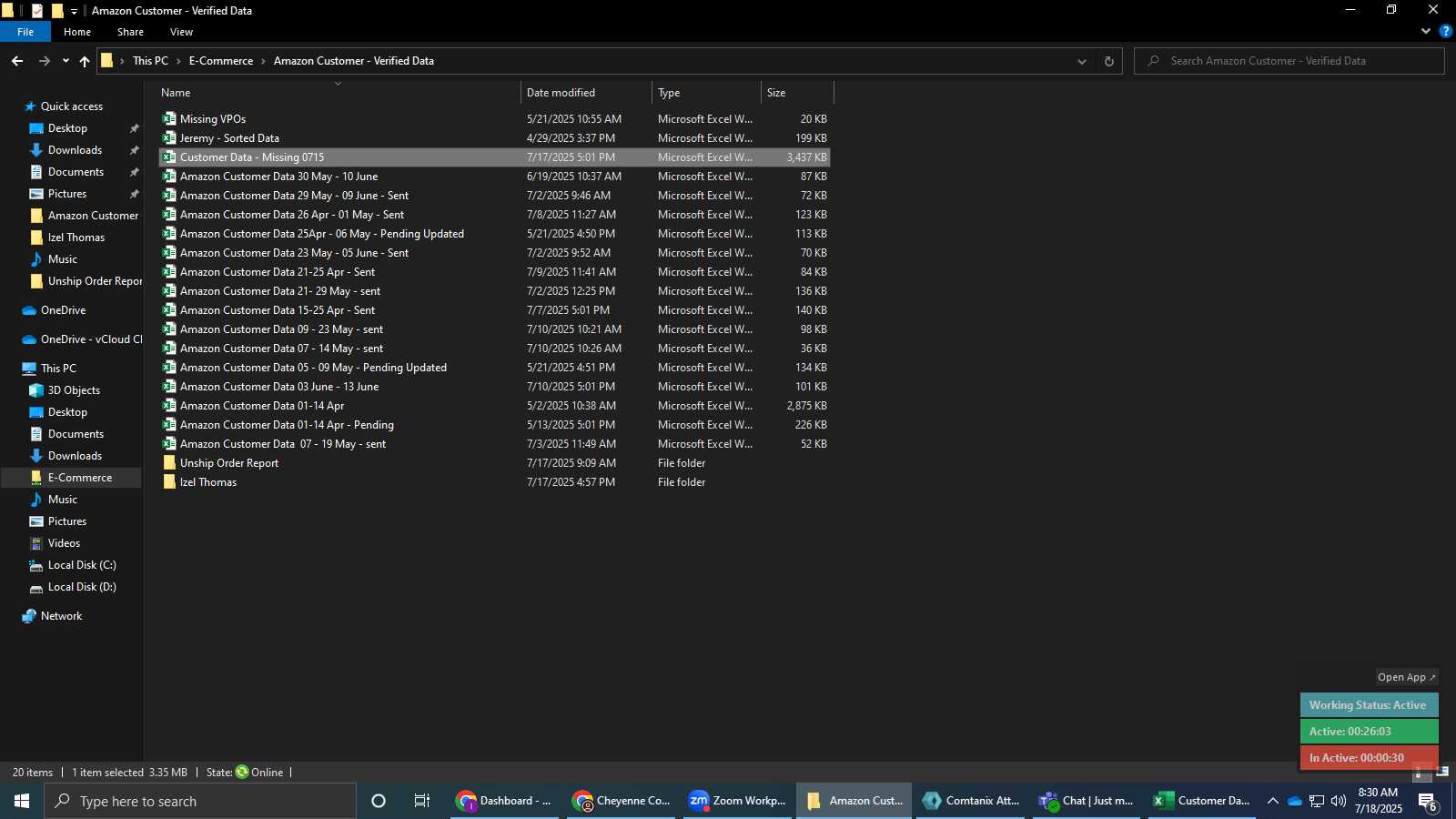Switch to Excel Customer Data taskbar app
Image resolution: width=1456 pixels, height=819 pixels.
click(x=1201, y=801)
